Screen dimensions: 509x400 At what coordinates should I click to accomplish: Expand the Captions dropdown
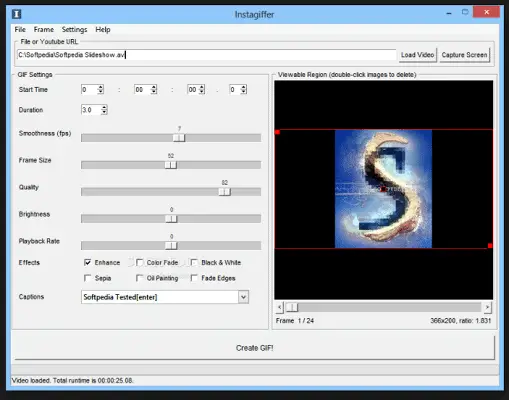click(243, 297)
